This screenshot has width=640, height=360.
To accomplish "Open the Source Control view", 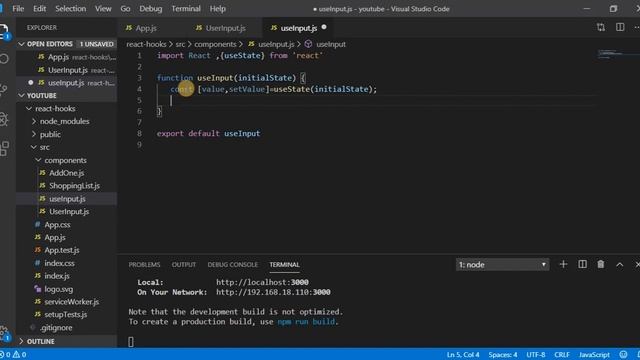I will (4, 89).
